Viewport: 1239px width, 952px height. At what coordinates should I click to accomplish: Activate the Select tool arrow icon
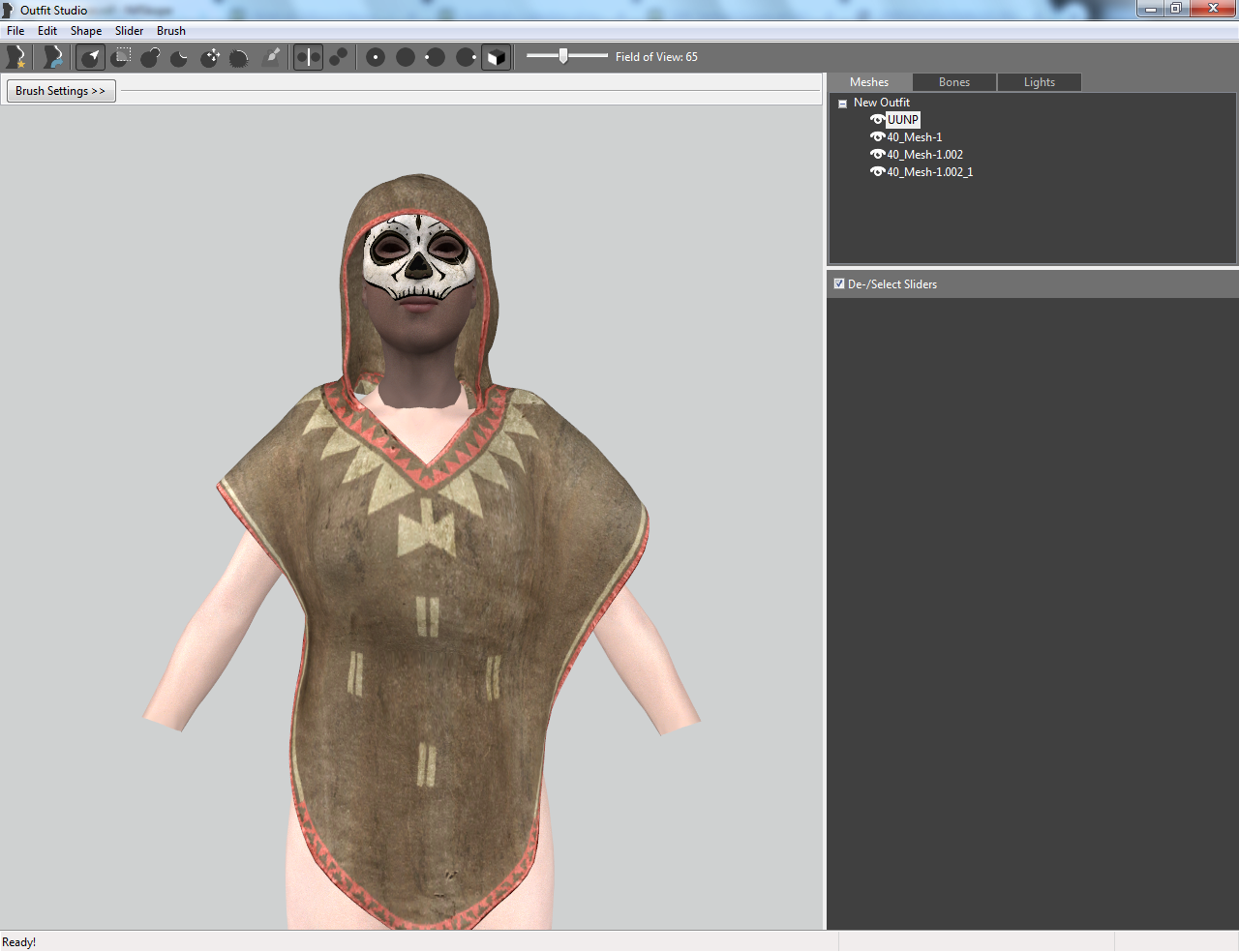(x=91, y=57)
